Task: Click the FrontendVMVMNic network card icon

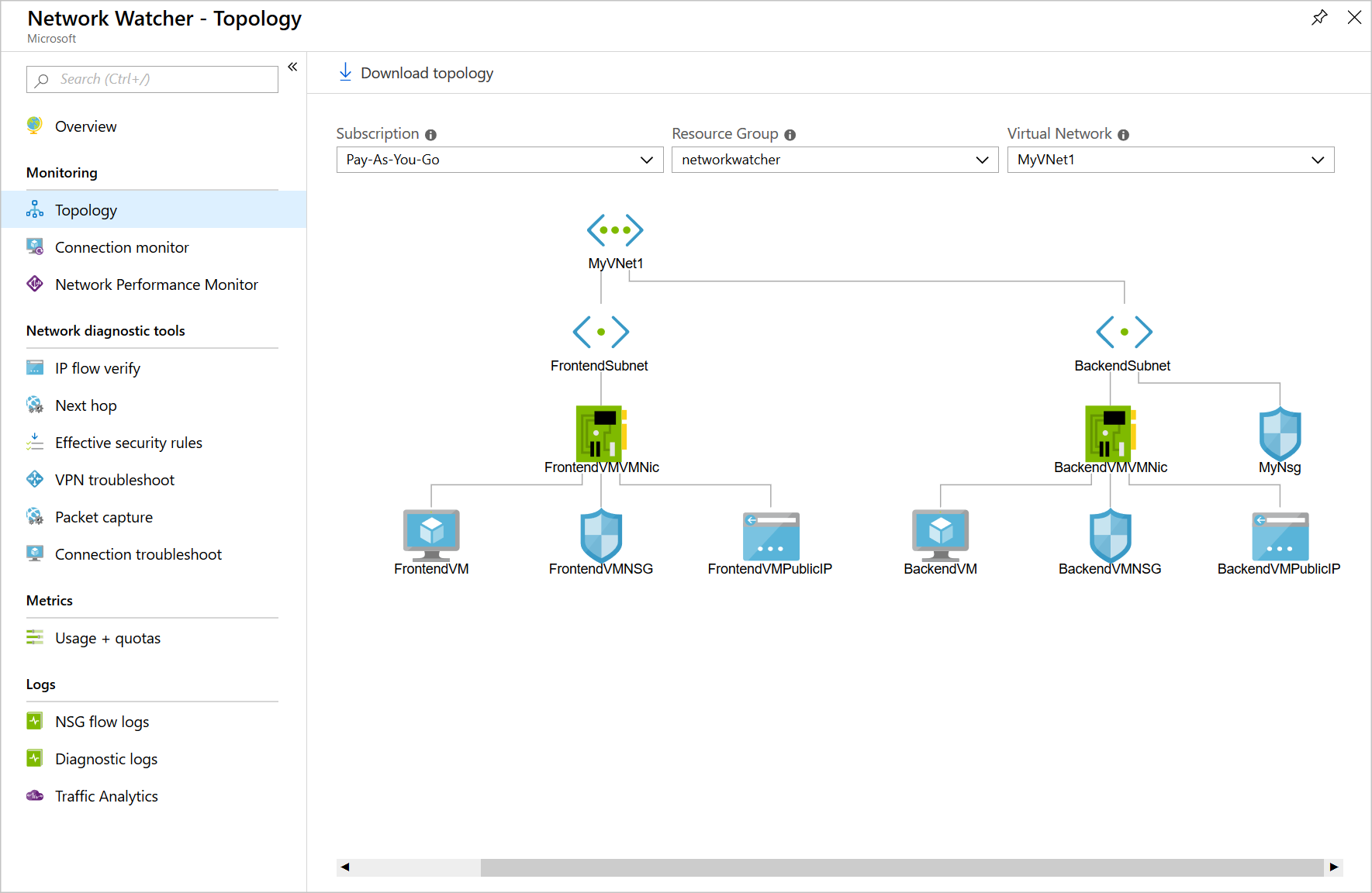Action: coord(601,433)
